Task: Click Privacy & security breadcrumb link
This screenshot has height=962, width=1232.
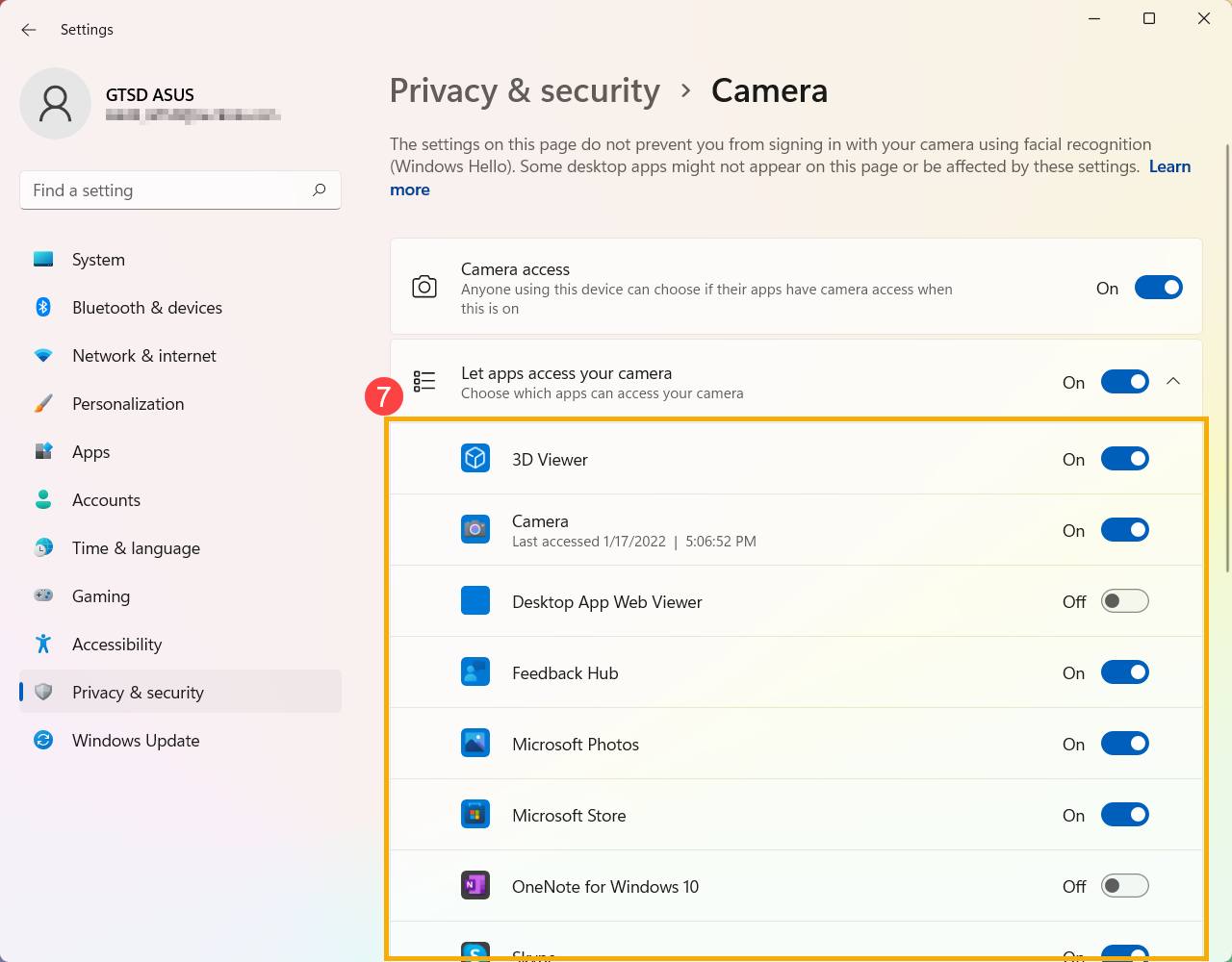Action: [x=525, y=90]
